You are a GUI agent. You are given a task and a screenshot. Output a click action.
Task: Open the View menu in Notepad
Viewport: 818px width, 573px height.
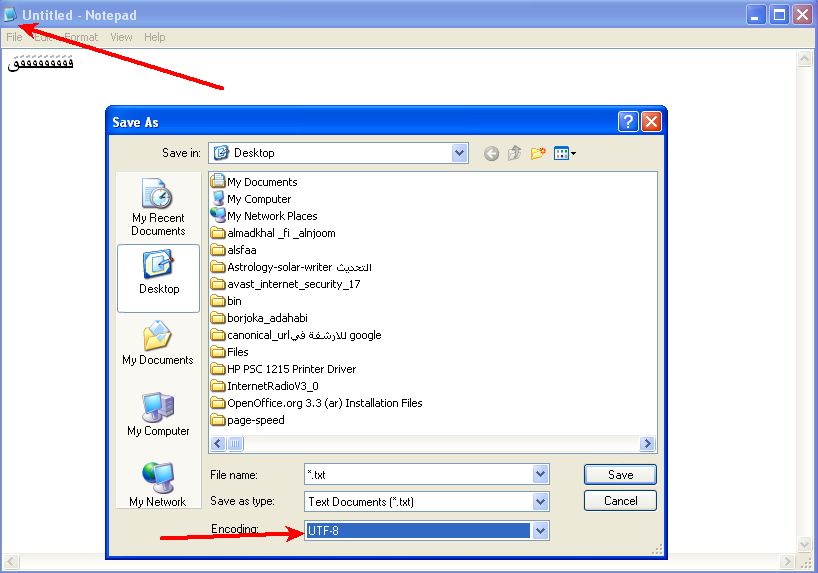[121, 37]
